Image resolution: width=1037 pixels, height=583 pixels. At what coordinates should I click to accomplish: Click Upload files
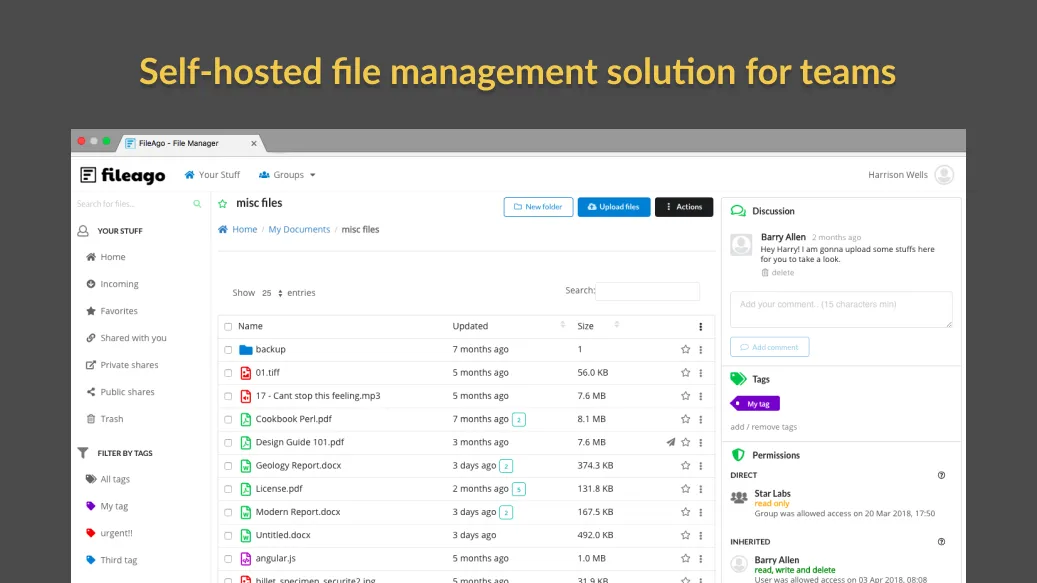615,207
